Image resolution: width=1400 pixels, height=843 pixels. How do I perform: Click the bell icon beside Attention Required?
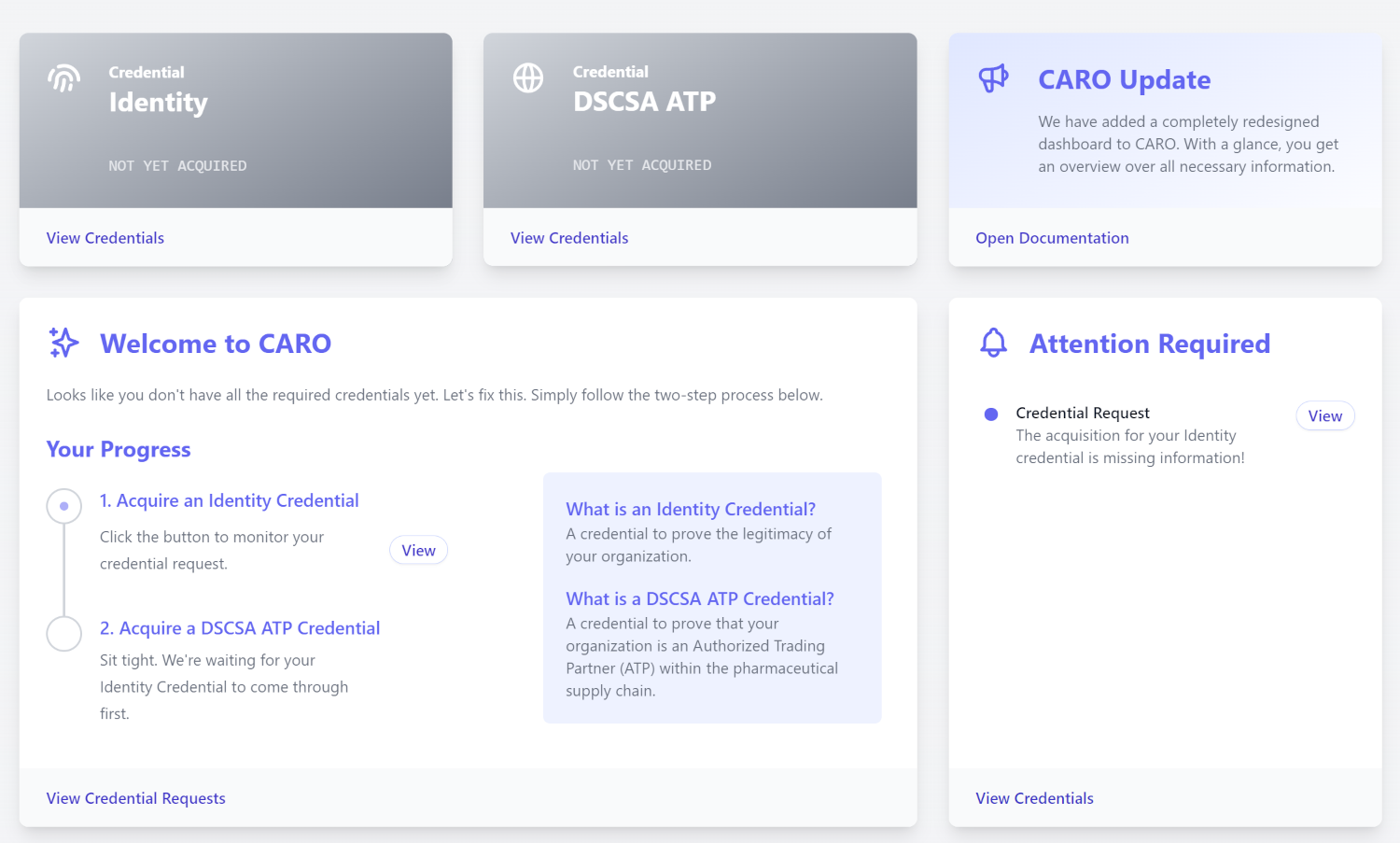pyautogui.click(x=993, y=343)
